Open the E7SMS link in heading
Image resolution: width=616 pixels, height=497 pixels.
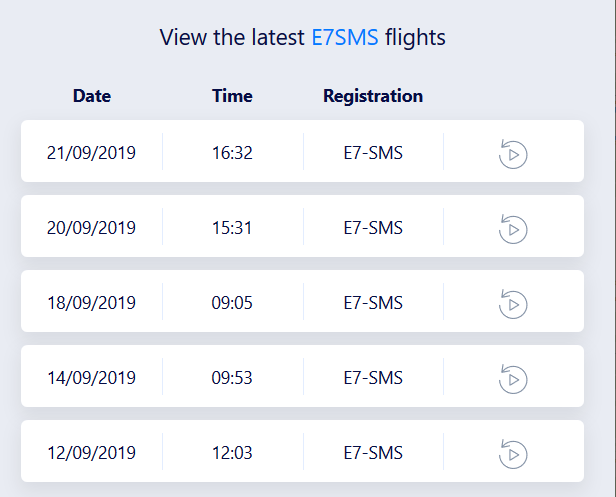click(345, 38)
